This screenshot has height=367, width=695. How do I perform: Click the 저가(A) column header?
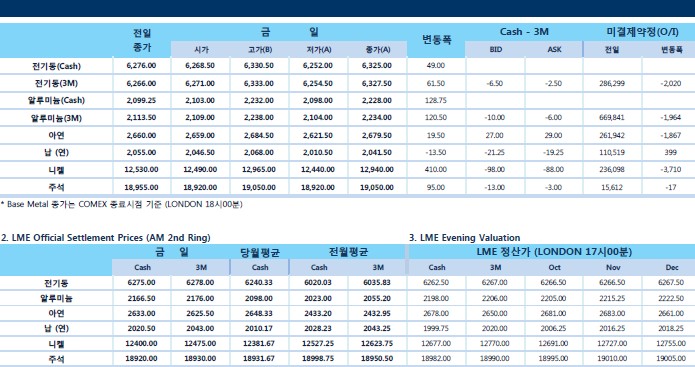319,50
